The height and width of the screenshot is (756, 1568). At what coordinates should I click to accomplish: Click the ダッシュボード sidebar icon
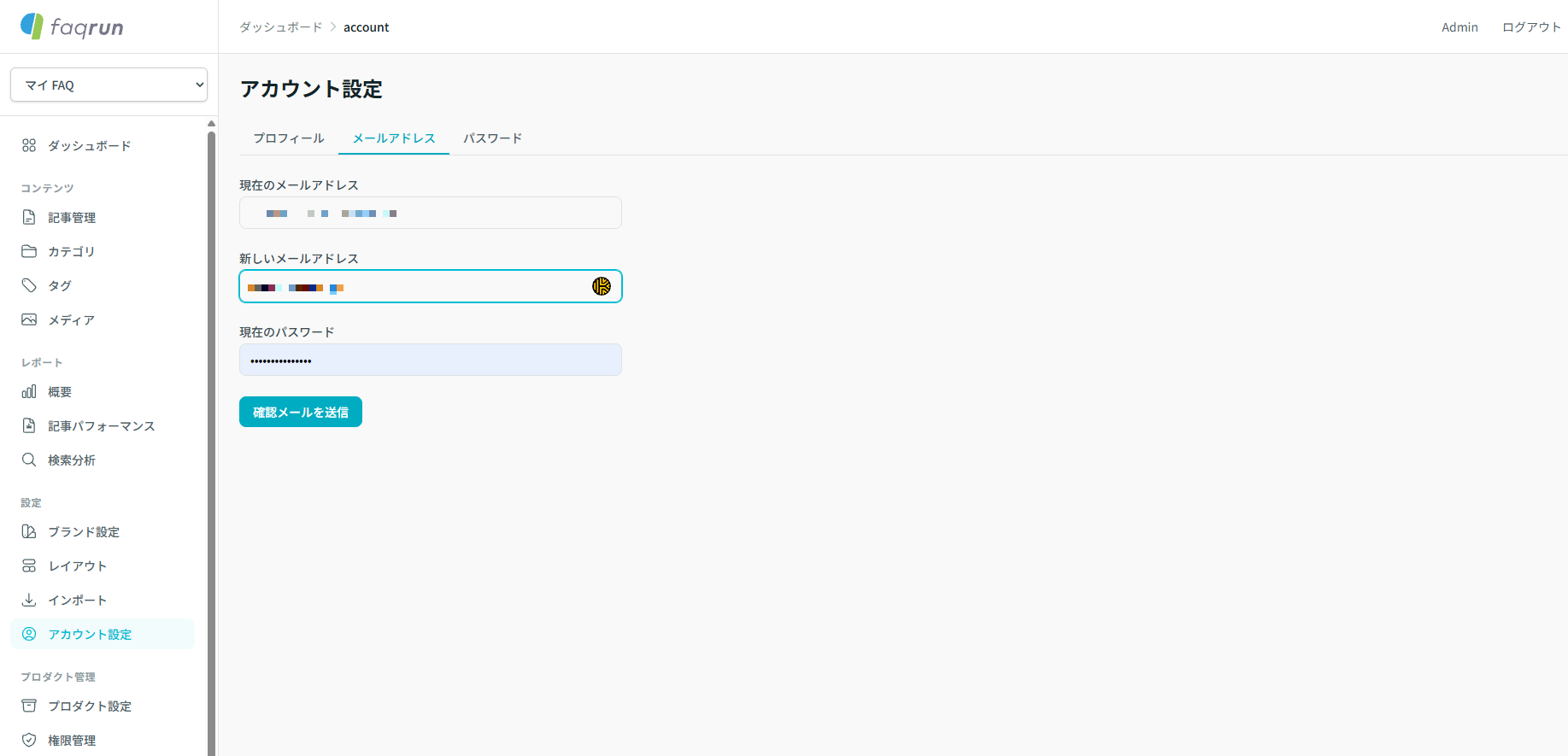(29, 145)
